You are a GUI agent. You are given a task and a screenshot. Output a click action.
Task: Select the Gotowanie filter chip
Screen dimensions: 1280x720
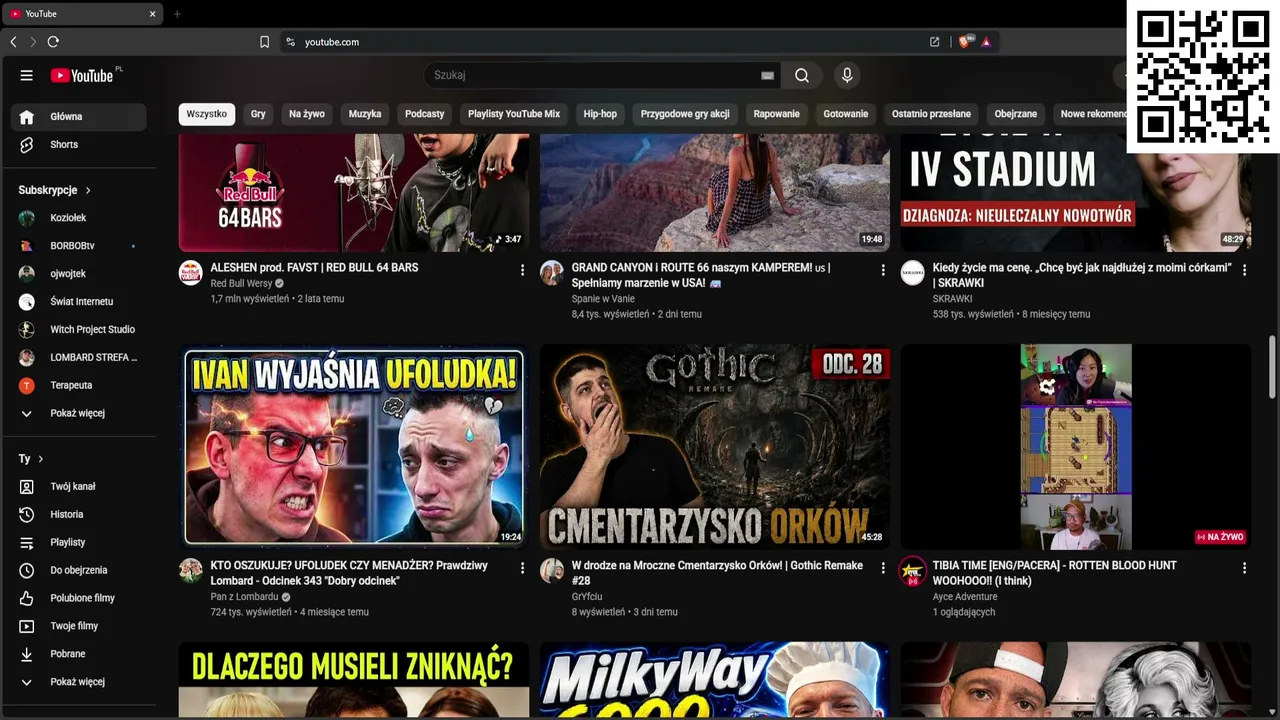coord(846,114)
